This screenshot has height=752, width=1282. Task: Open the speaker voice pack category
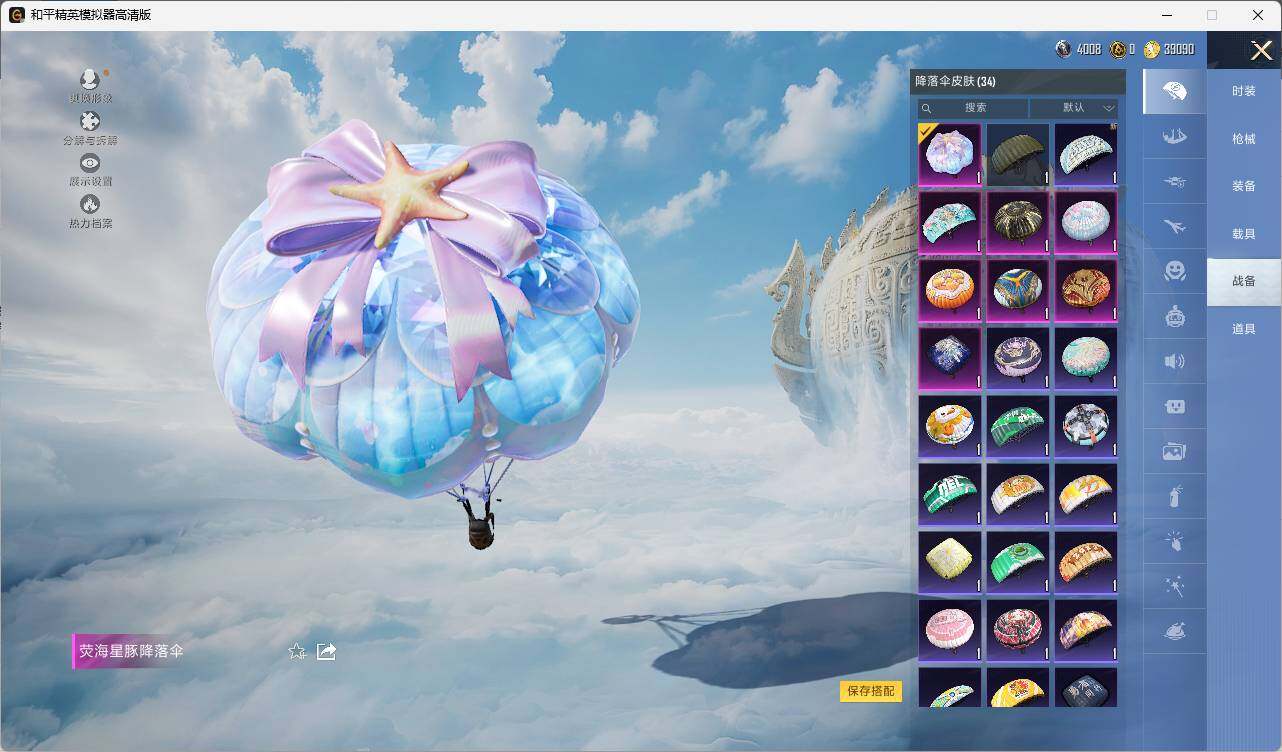click(x=1174, y=362)
